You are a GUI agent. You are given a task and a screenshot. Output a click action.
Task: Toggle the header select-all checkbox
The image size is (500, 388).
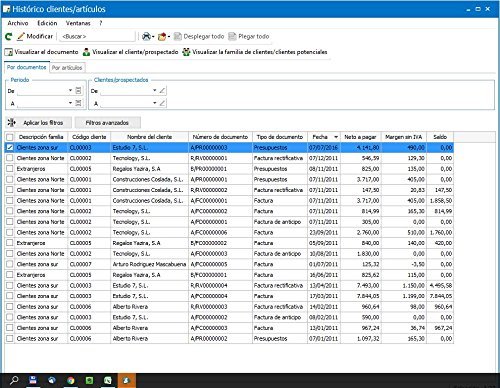tap(10, 137)
